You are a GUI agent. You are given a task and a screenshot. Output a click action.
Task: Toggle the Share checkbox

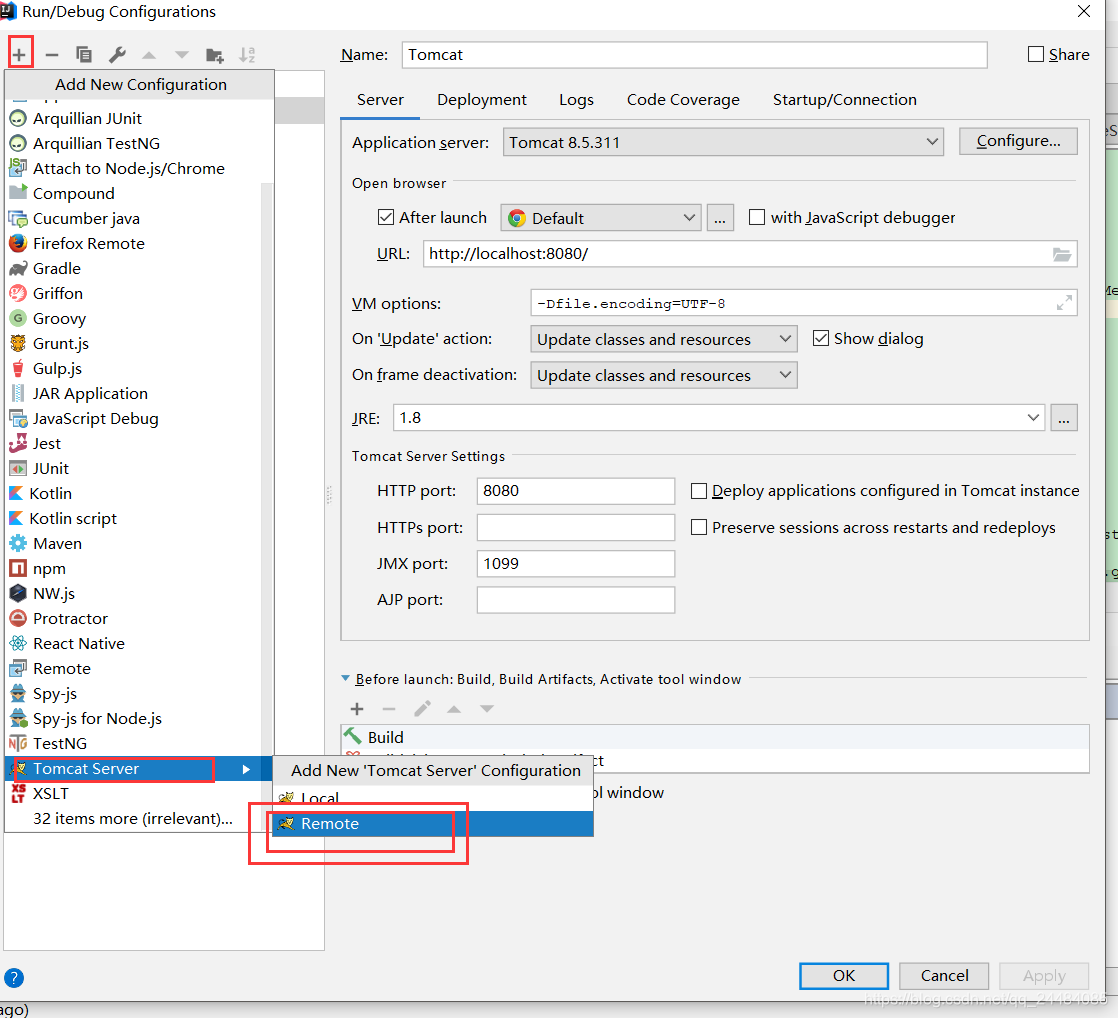tap(1035, 54)
